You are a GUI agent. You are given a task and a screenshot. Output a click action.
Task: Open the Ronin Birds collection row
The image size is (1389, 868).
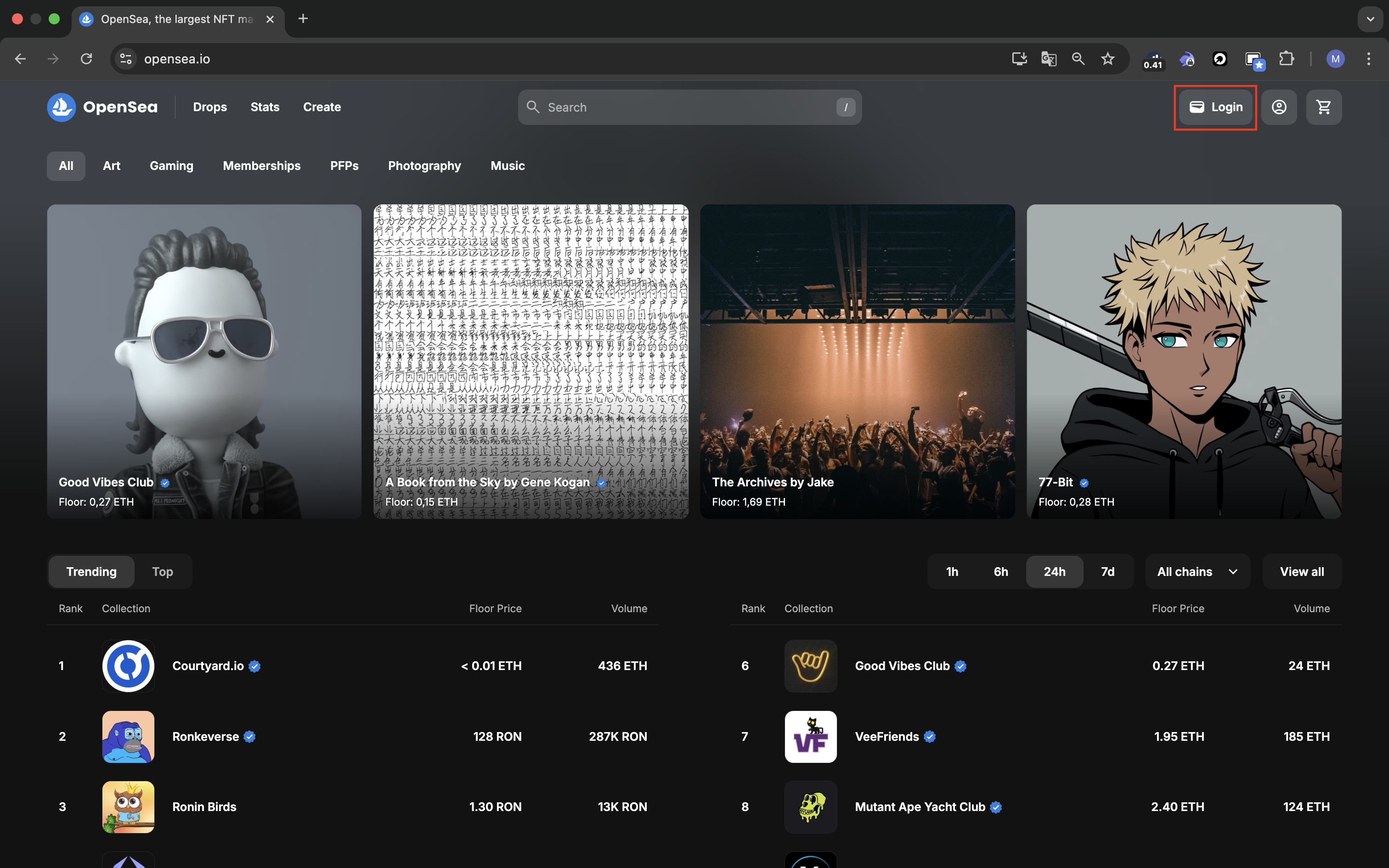coord(353,807)
